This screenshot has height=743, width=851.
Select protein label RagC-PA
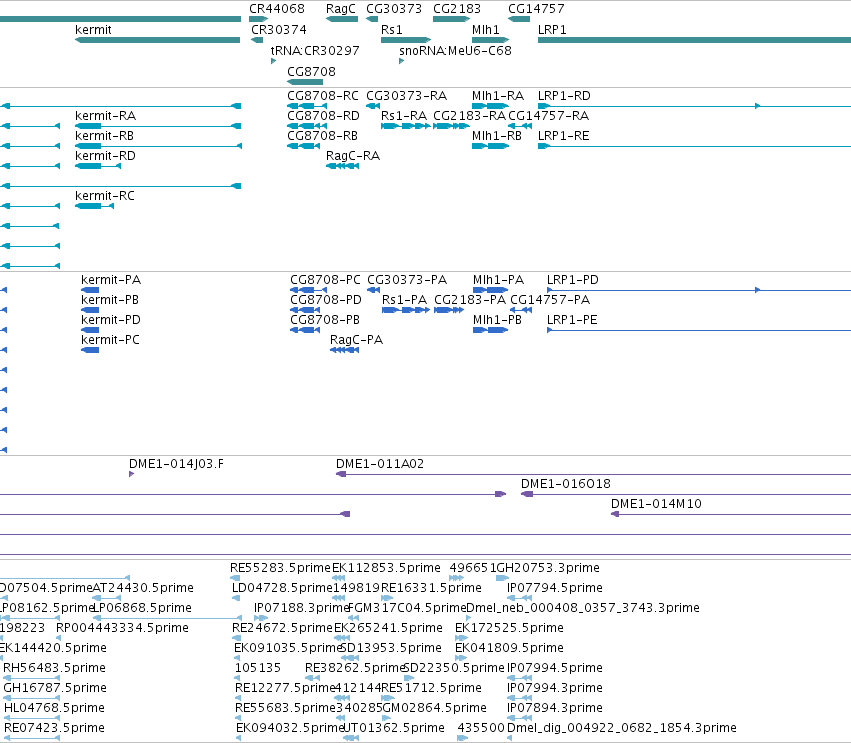pyautogui.click(x=357, y=340)
